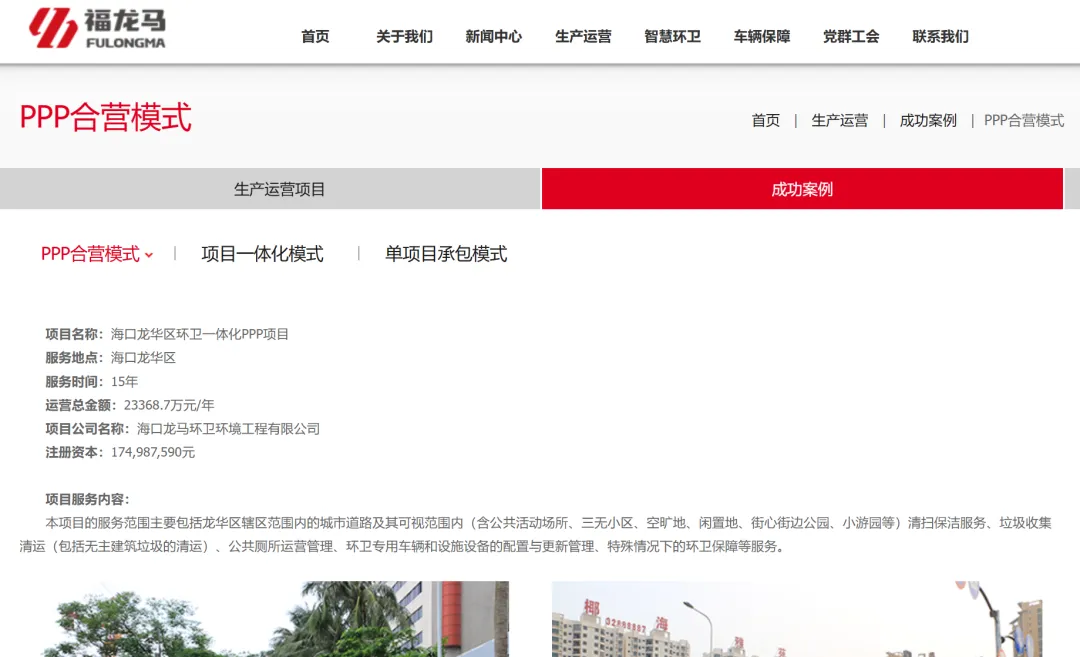The height and width of the screenshot is (657, 1080).
Task: Open the 新闻中心 navigation item
Action: point(493,36)
